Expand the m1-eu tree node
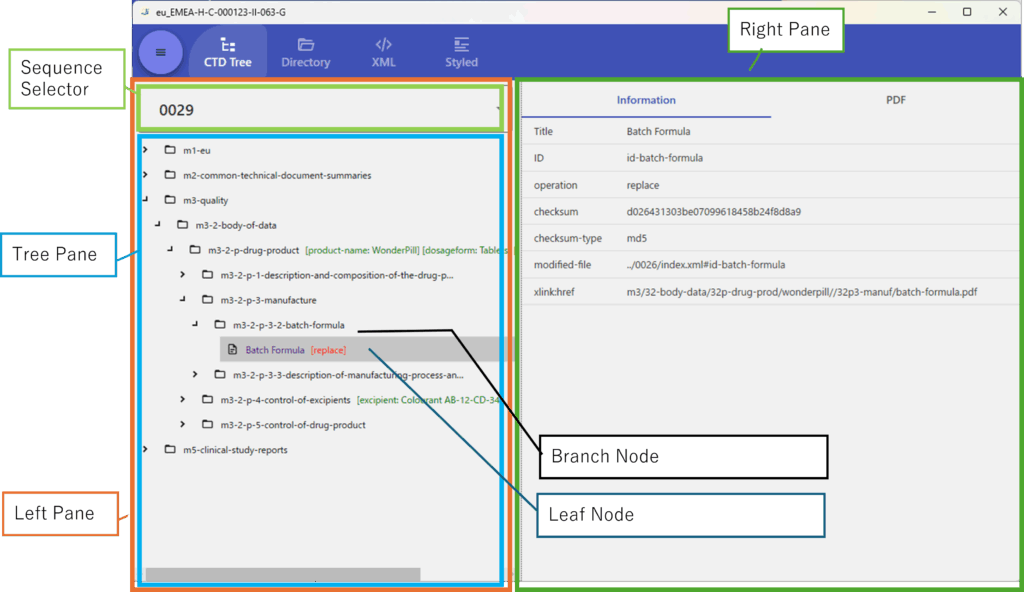The width and height of the screenshot is (1024, 592). click(x=146, y=150)
